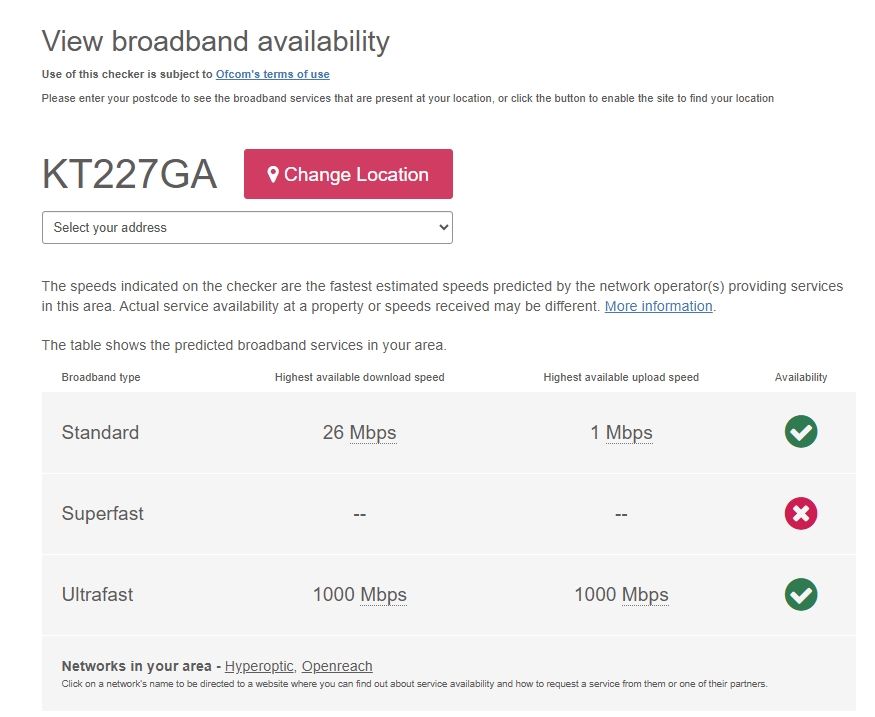The width and height of the screenshot is (875, 717).
Task: Click Mbps abbreviation in Standard upload speed
Action: (x=629, y=433)
